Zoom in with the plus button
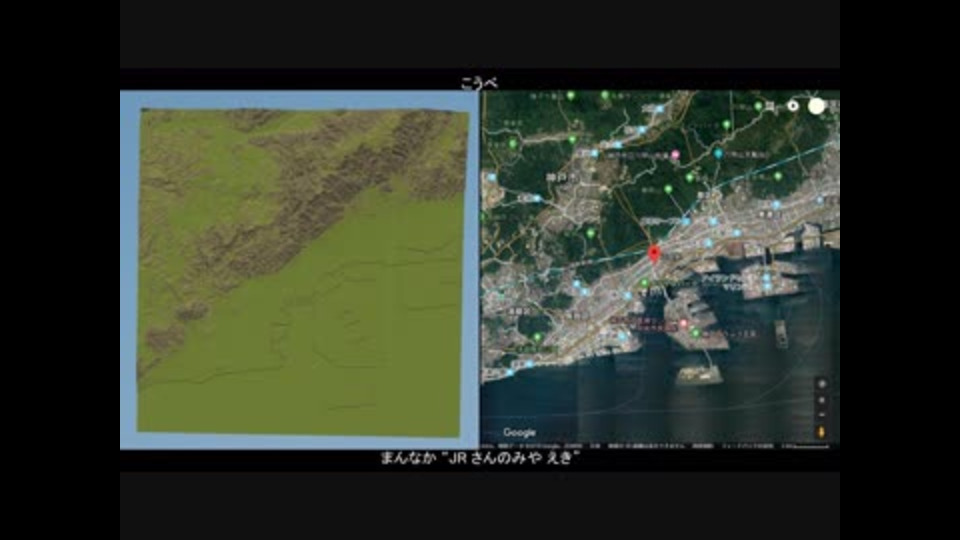 [822, 400]
